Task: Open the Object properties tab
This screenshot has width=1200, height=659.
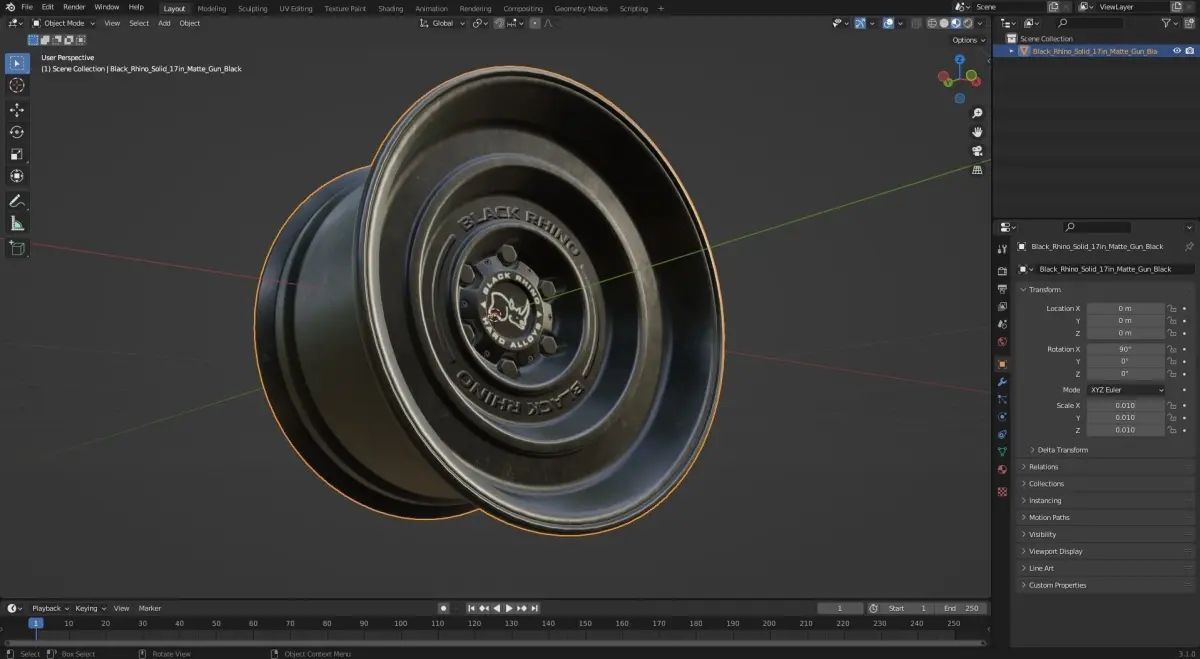Action: (1002, 364)
